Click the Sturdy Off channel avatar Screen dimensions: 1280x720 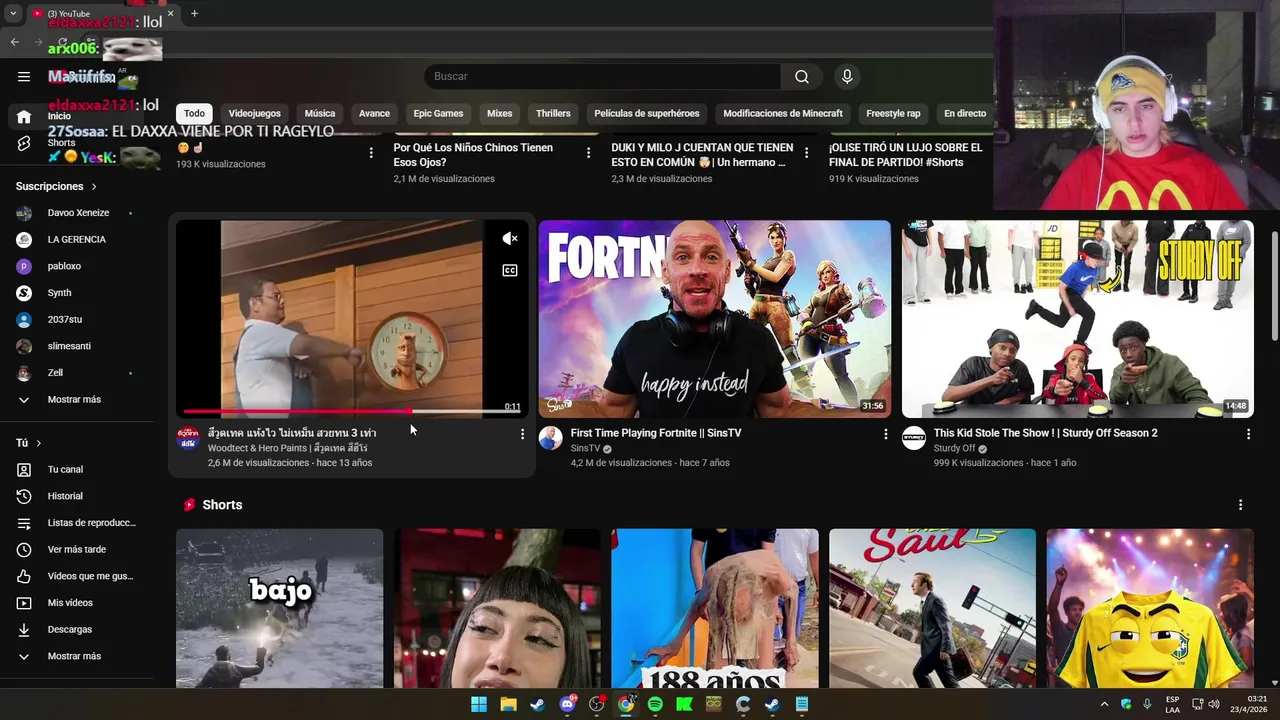pos(914,438)
